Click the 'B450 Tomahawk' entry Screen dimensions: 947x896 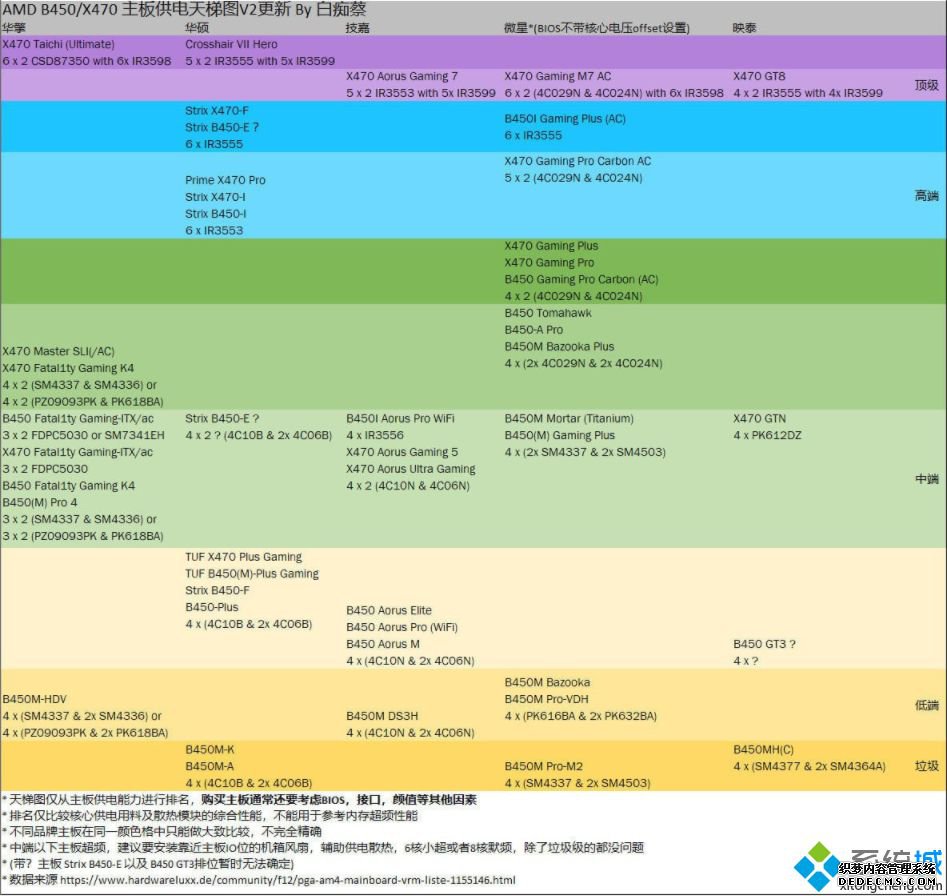548,313
